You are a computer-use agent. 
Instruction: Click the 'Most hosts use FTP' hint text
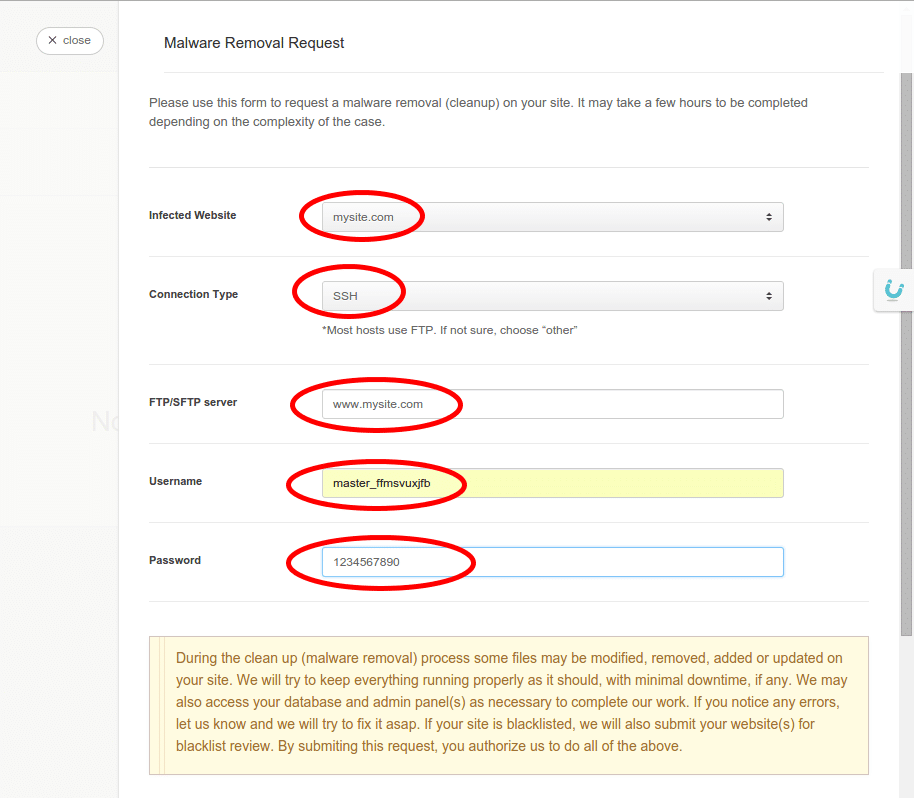[x=449, y=330]
